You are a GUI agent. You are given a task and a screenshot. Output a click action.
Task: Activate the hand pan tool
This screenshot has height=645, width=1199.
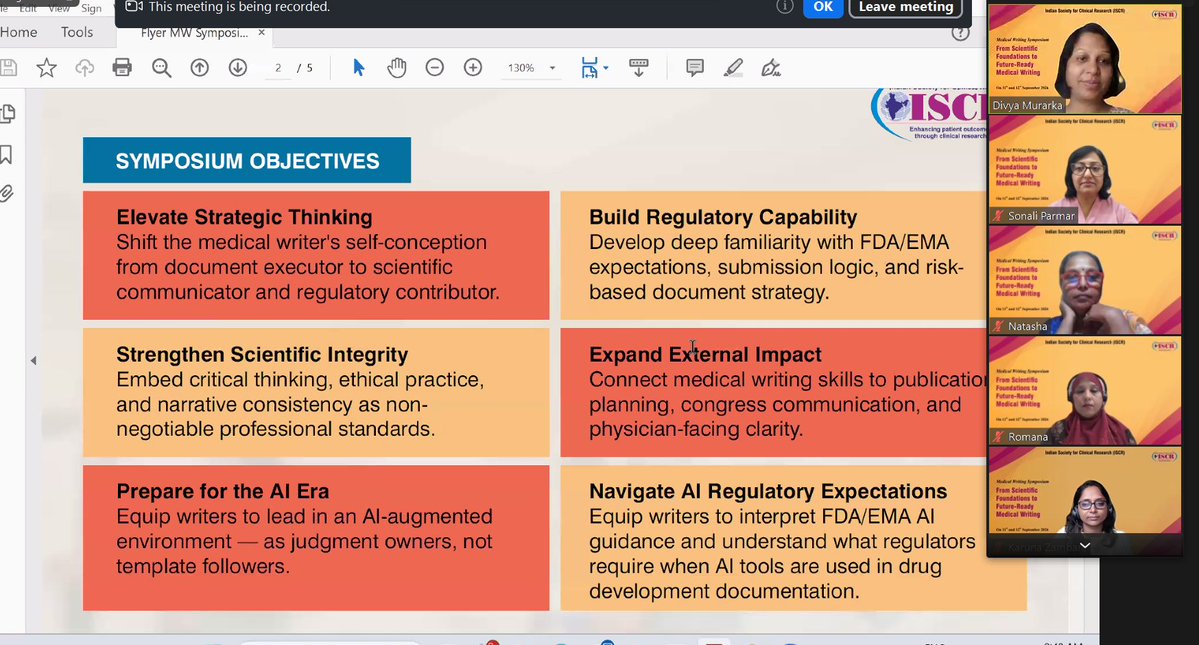pos(396,68)
